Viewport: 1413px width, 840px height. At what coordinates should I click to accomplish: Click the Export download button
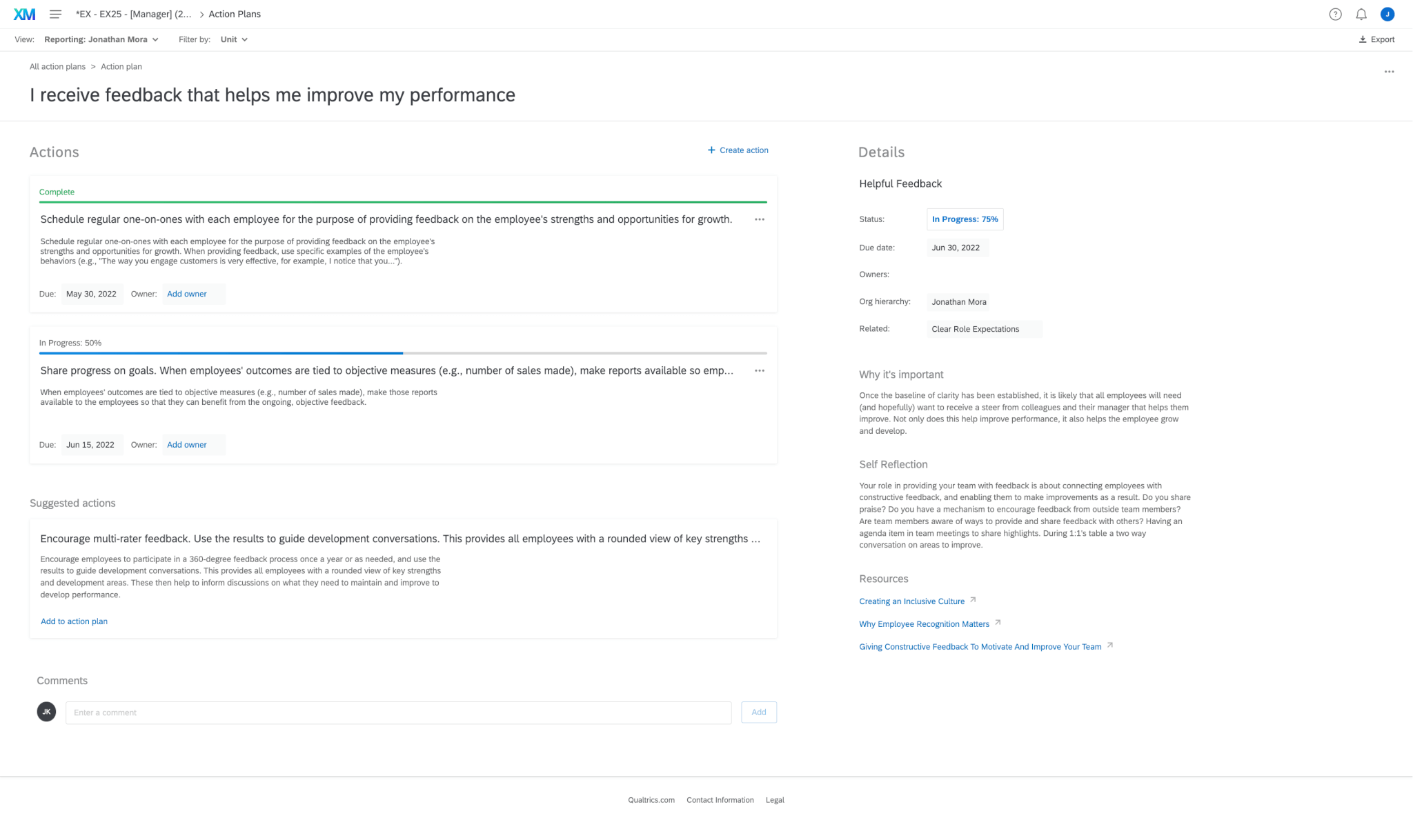click(x=1376, y=39)
